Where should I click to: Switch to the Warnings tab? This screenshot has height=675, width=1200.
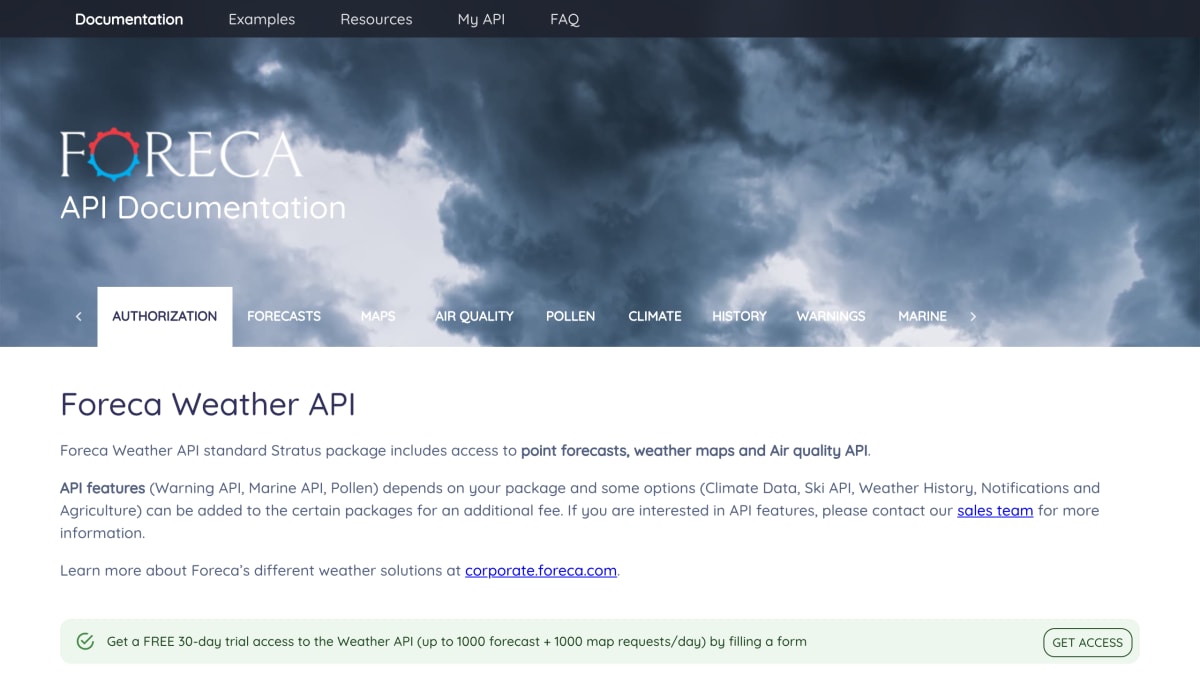[x=831, y=316]
